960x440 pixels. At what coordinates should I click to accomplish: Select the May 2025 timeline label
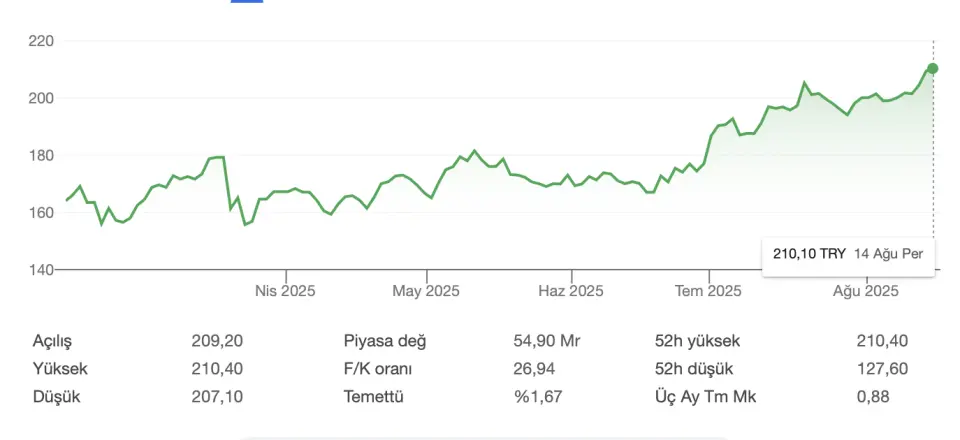[x=426, y=291]
